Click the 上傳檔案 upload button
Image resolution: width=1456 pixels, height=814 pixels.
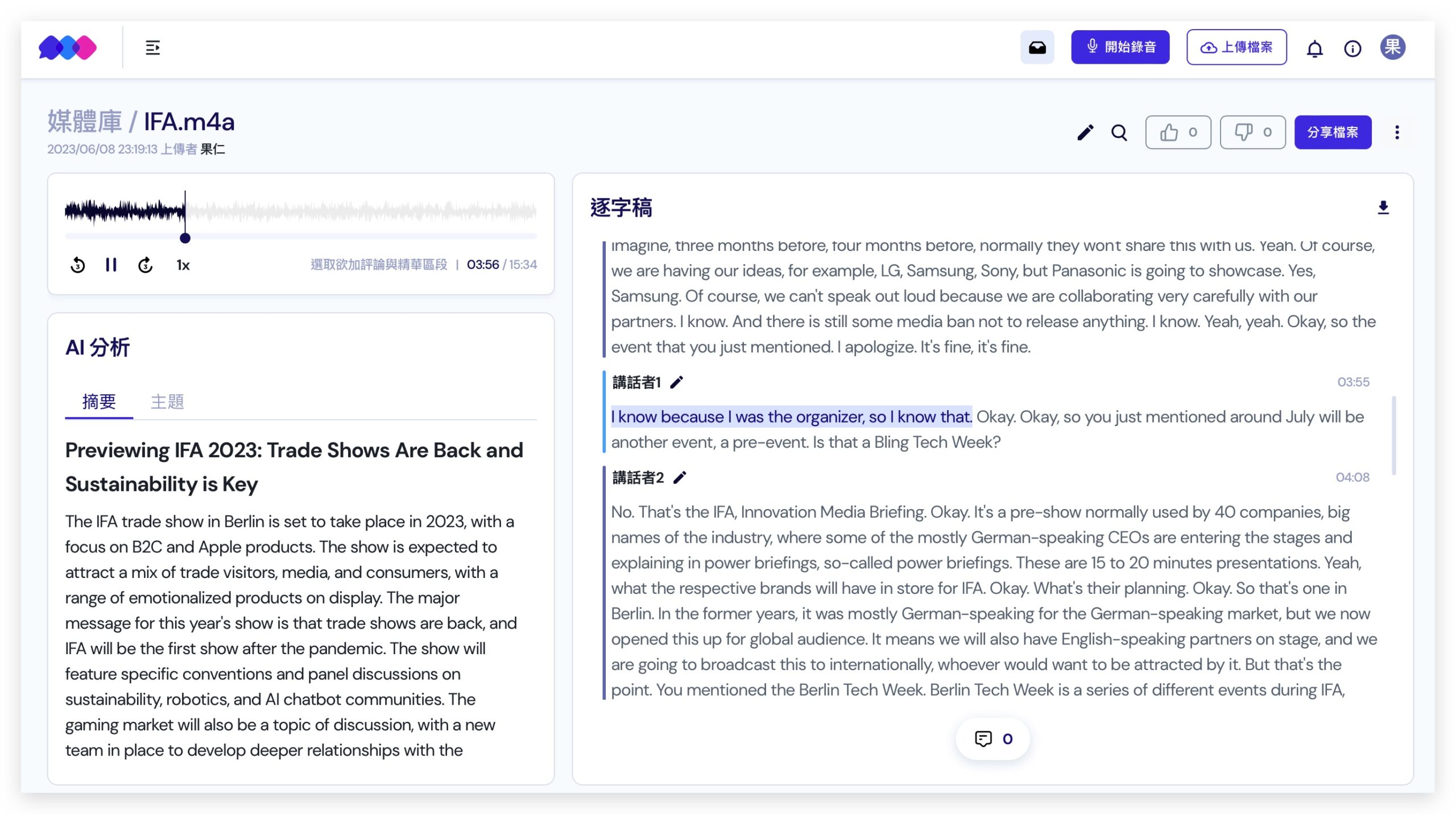(1236, 47)
